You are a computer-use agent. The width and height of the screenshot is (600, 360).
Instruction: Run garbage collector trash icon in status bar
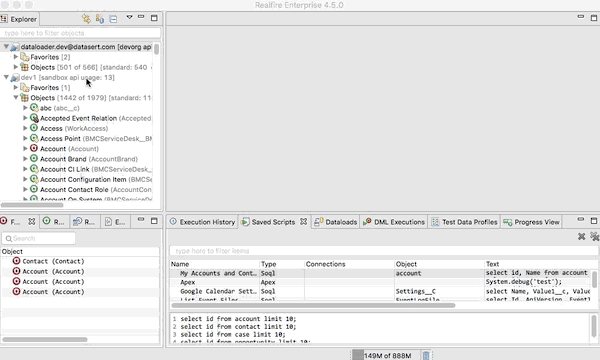pyautogui.click(x=426, y=355)
